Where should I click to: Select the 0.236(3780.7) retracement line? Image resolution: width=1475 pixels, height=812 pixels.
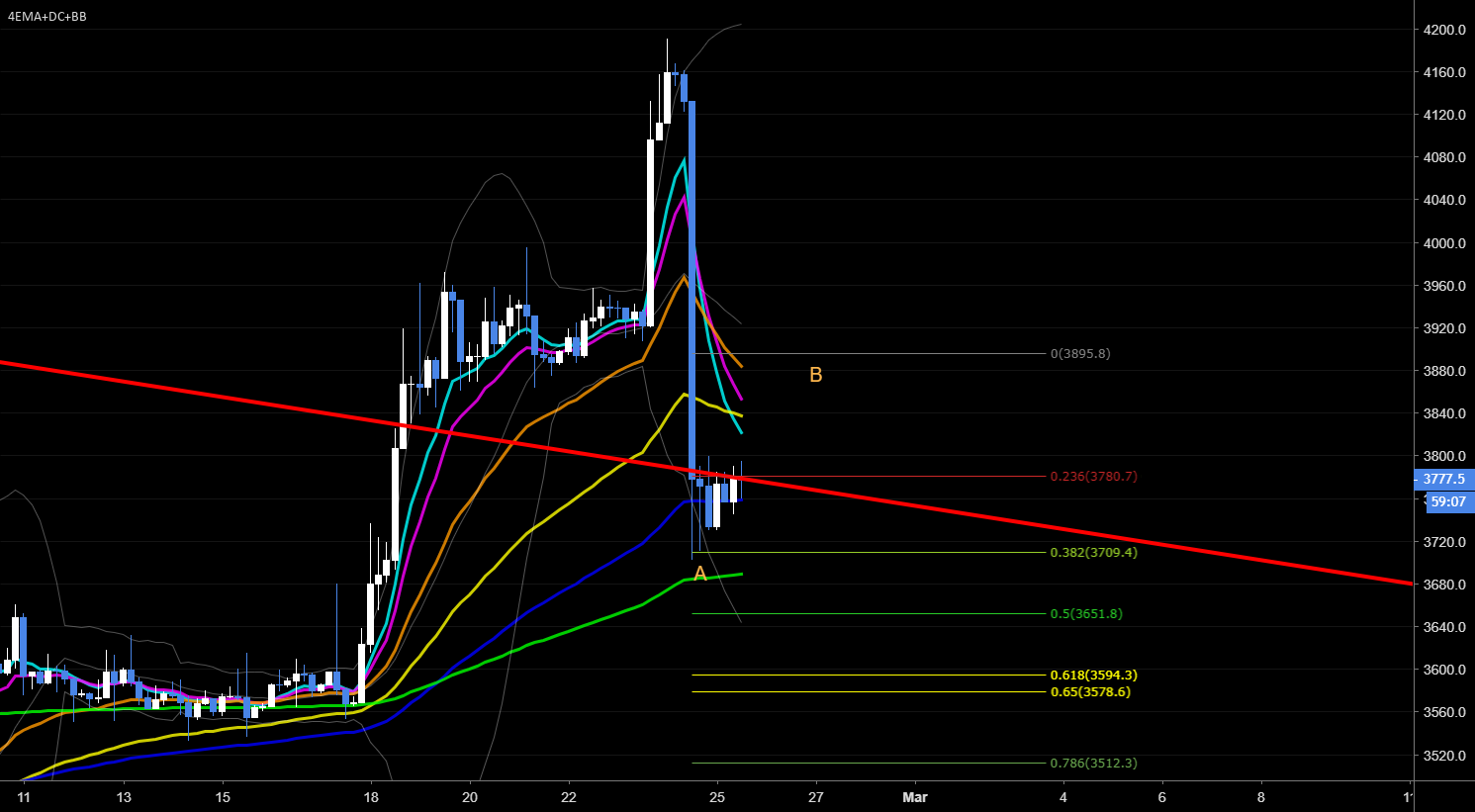click(890, 477)
